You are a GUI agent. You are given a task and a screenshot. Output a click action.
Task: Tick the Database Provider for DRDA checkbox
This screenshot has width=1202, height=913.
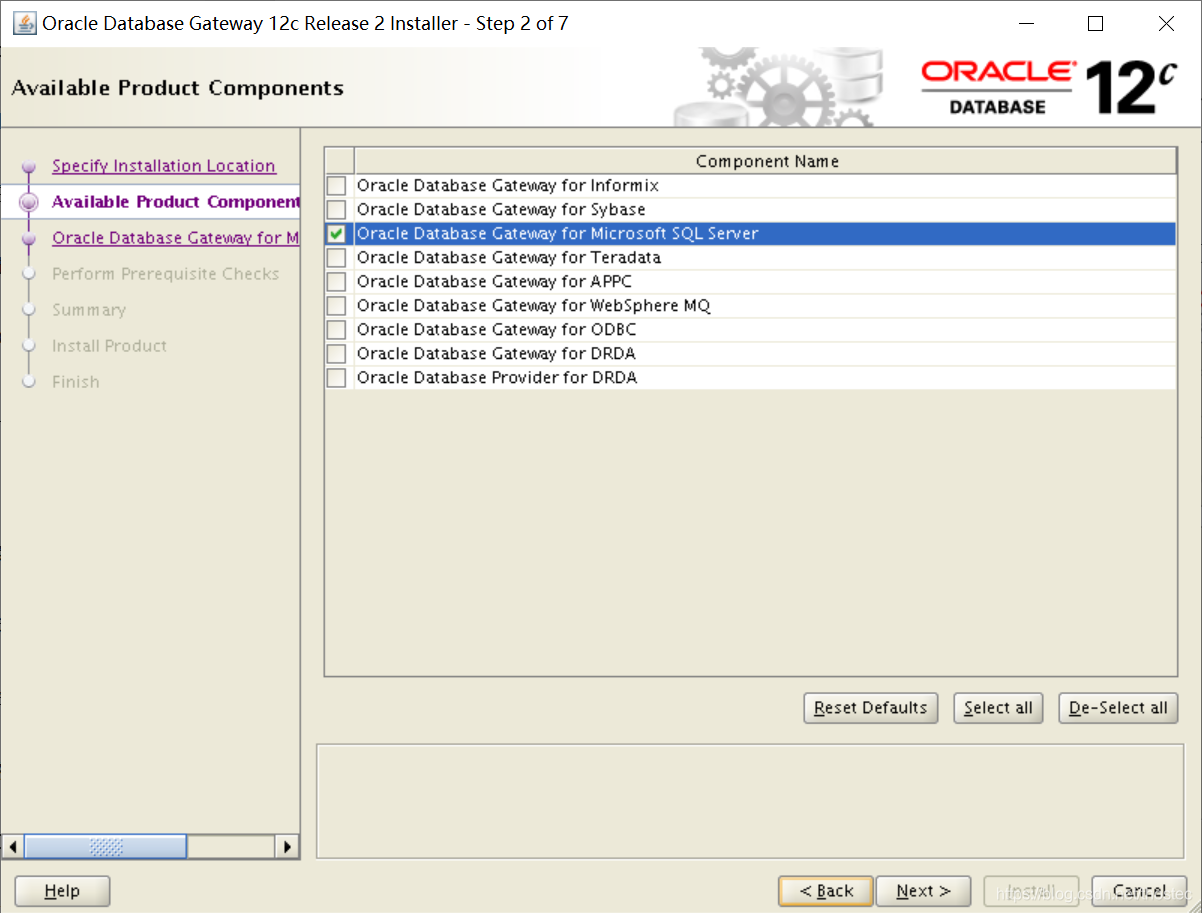[337, 378]
